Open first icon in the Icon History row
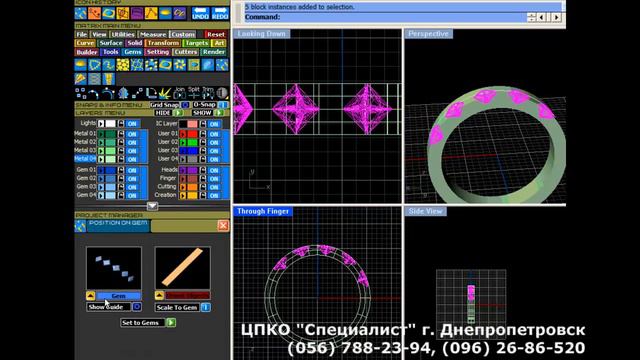This screenshot has width=640, height=360. pyautogui.click(x=80, y=13)
